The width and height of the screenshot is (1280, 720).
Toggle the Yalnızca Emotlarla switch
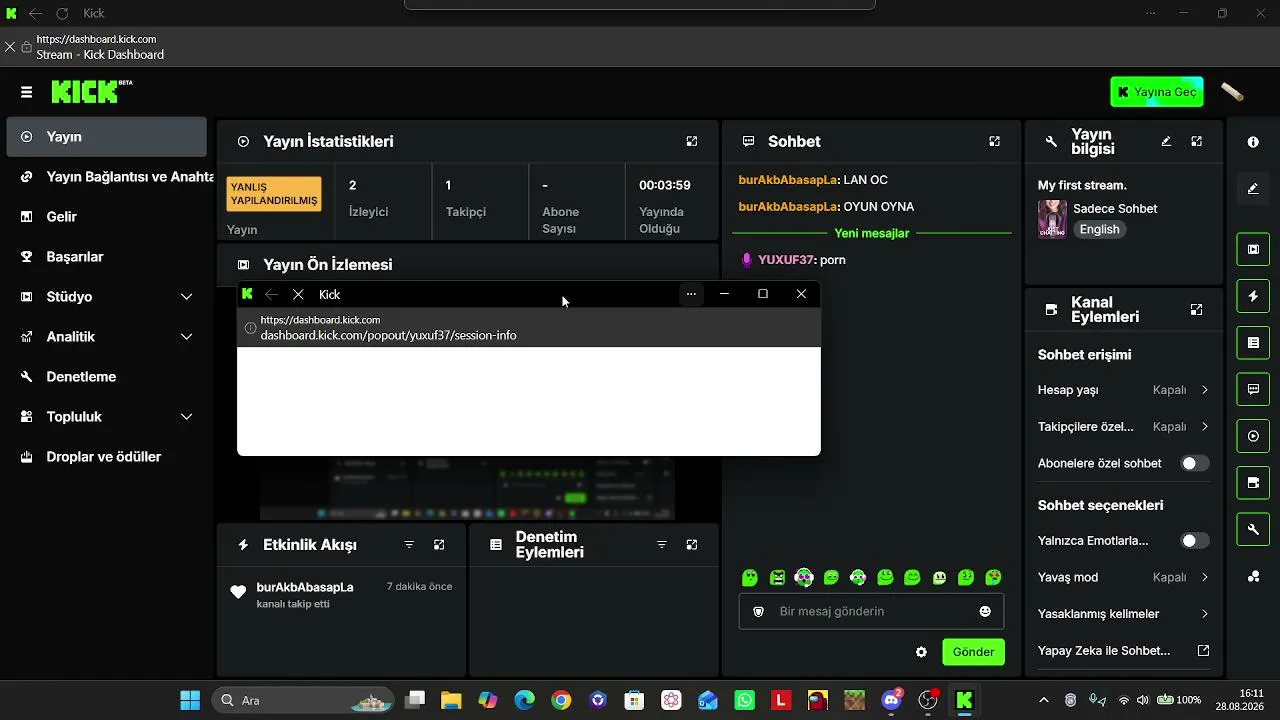tap(1195, 541)
